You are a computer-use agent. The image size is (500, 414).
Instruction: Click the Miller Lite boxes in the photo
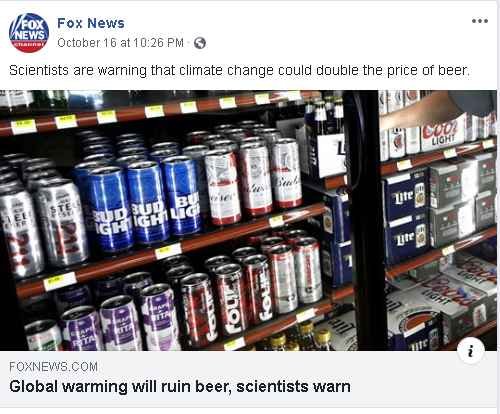(405, 217)
